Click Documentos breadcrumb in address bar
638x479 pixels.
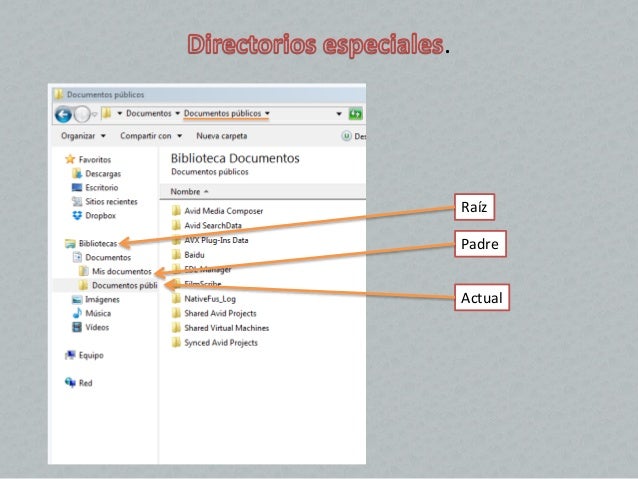pos(149,114)
